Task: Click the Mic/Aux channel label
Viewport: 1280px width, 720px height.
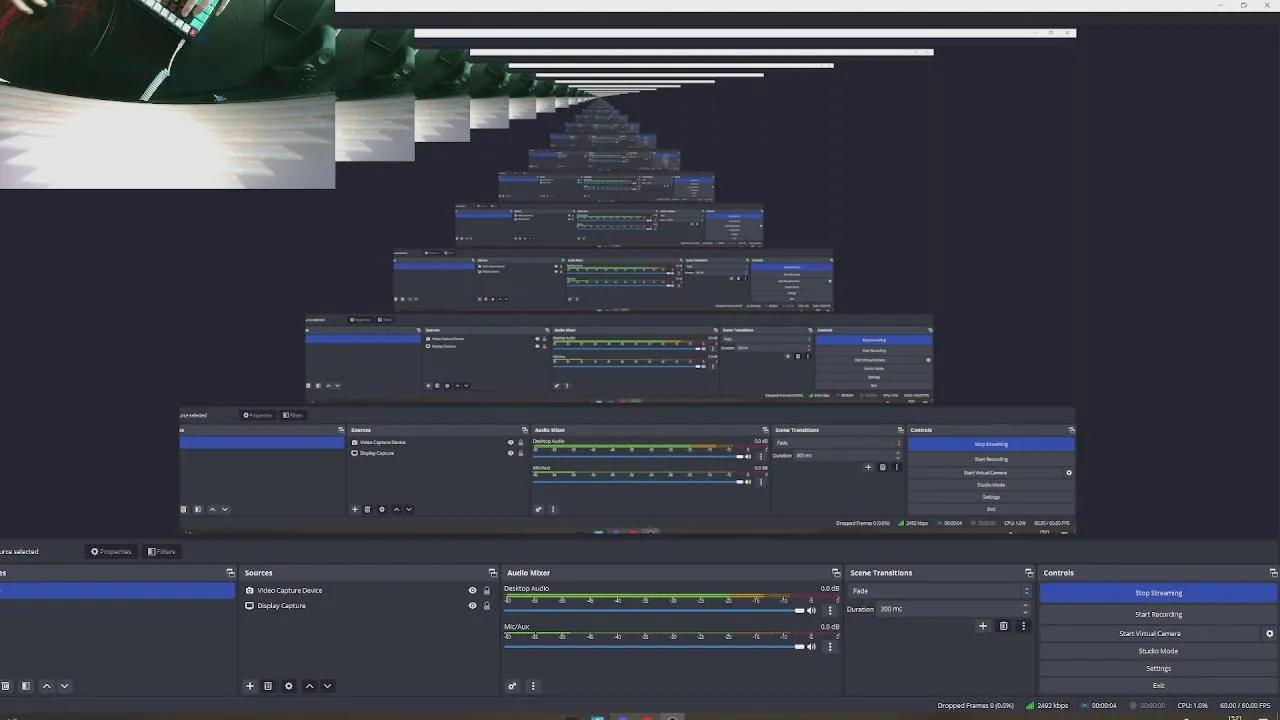Action: [x=517, y=626]
